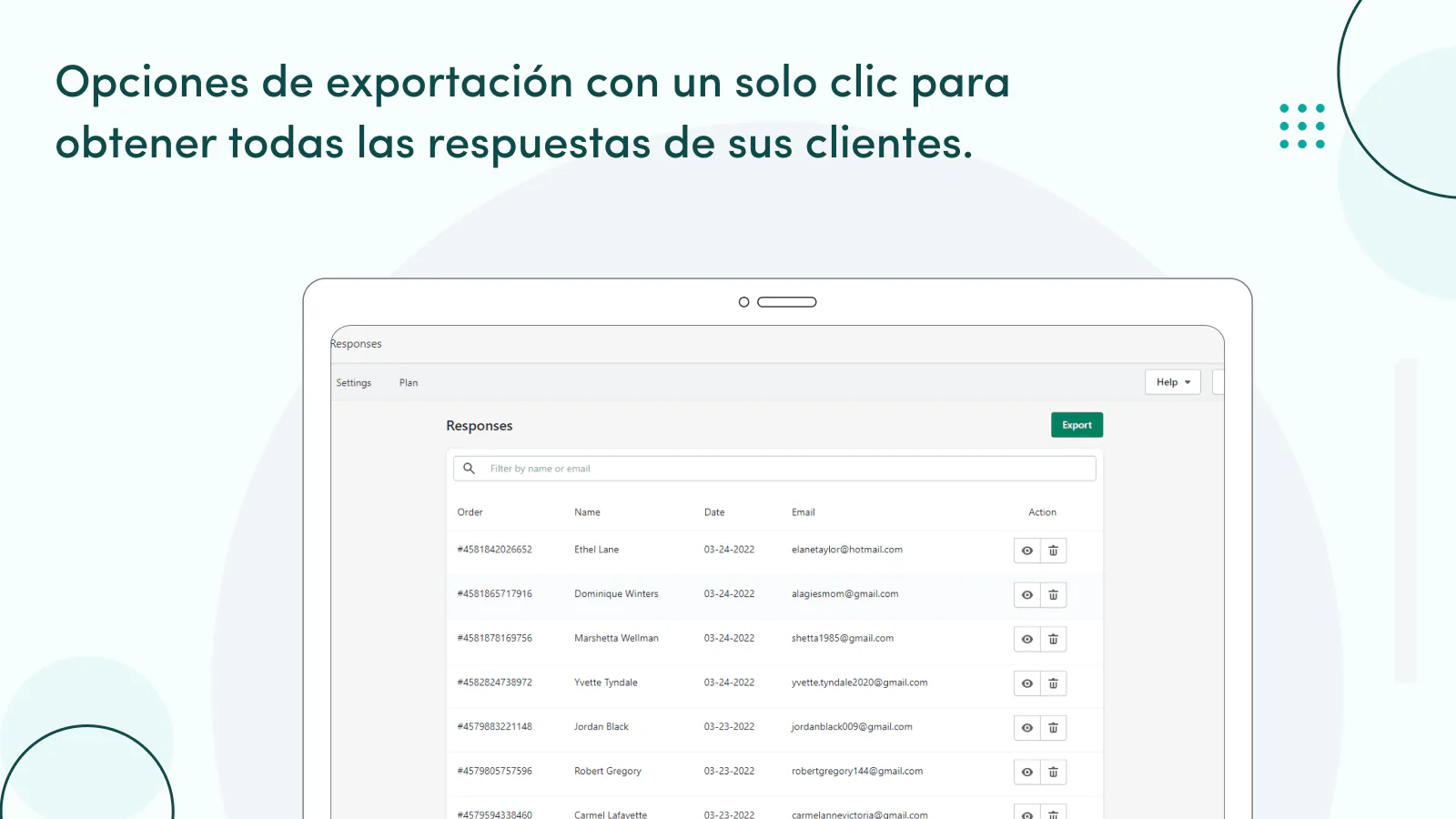1456x819 pixels.
Task: View Robert Gregory's response
Action: [1027, 773]
